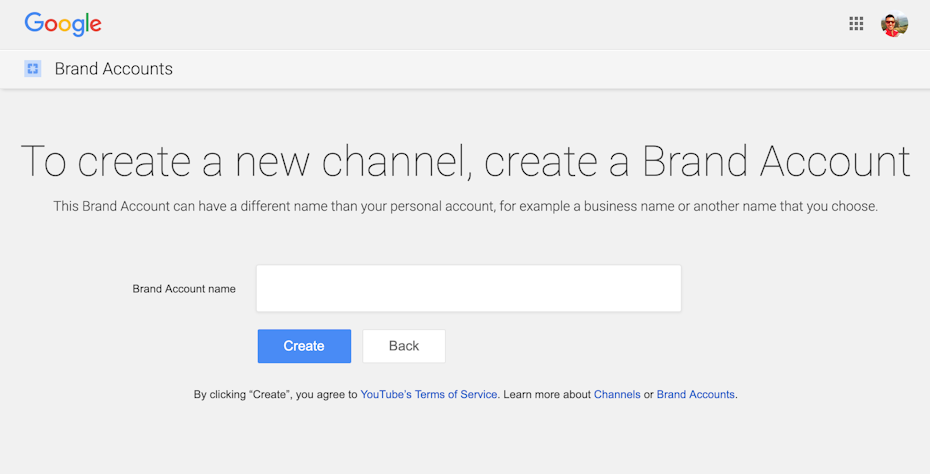The width and height of the screenshot is (930, 474).
Task: Open YouTube's Terms of Service link
Action: coord(428,395)
